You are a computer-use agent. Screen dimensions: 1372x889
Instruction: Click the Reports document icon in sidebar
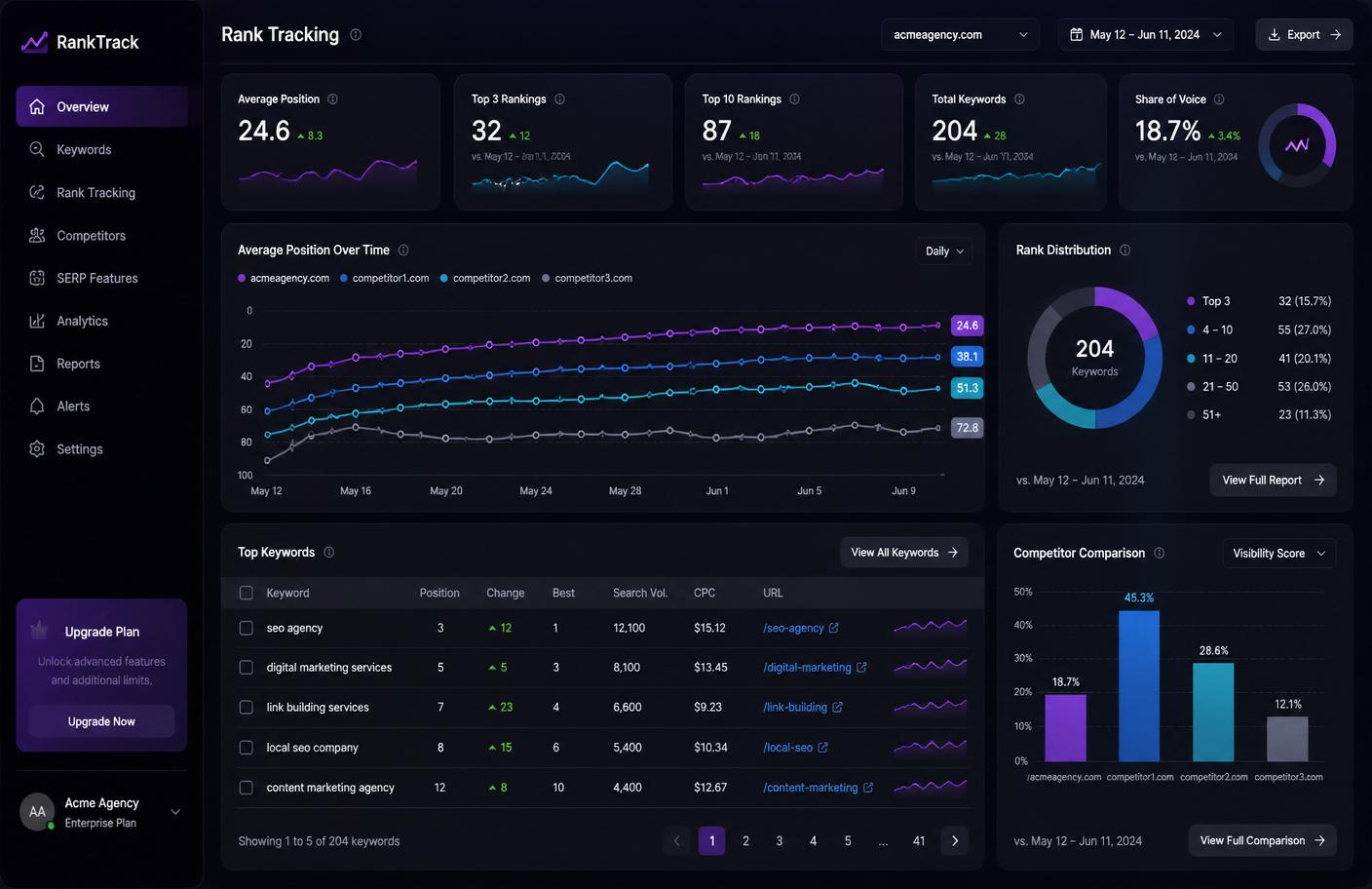tap(37, 364)
